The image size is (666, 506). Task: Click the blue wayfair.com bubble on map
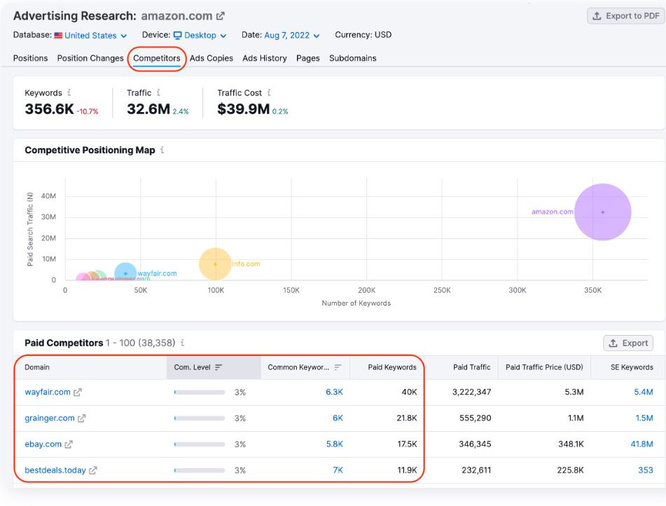(x=125, y=273)
